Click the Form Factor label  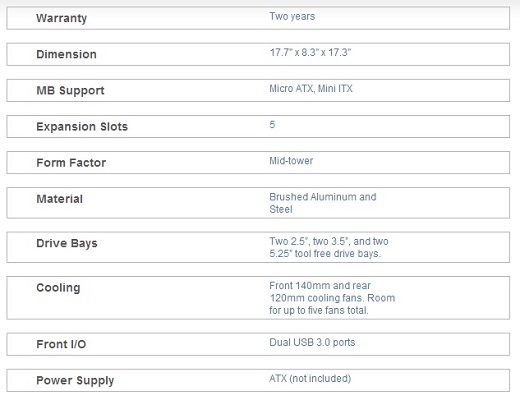[71, 163]
